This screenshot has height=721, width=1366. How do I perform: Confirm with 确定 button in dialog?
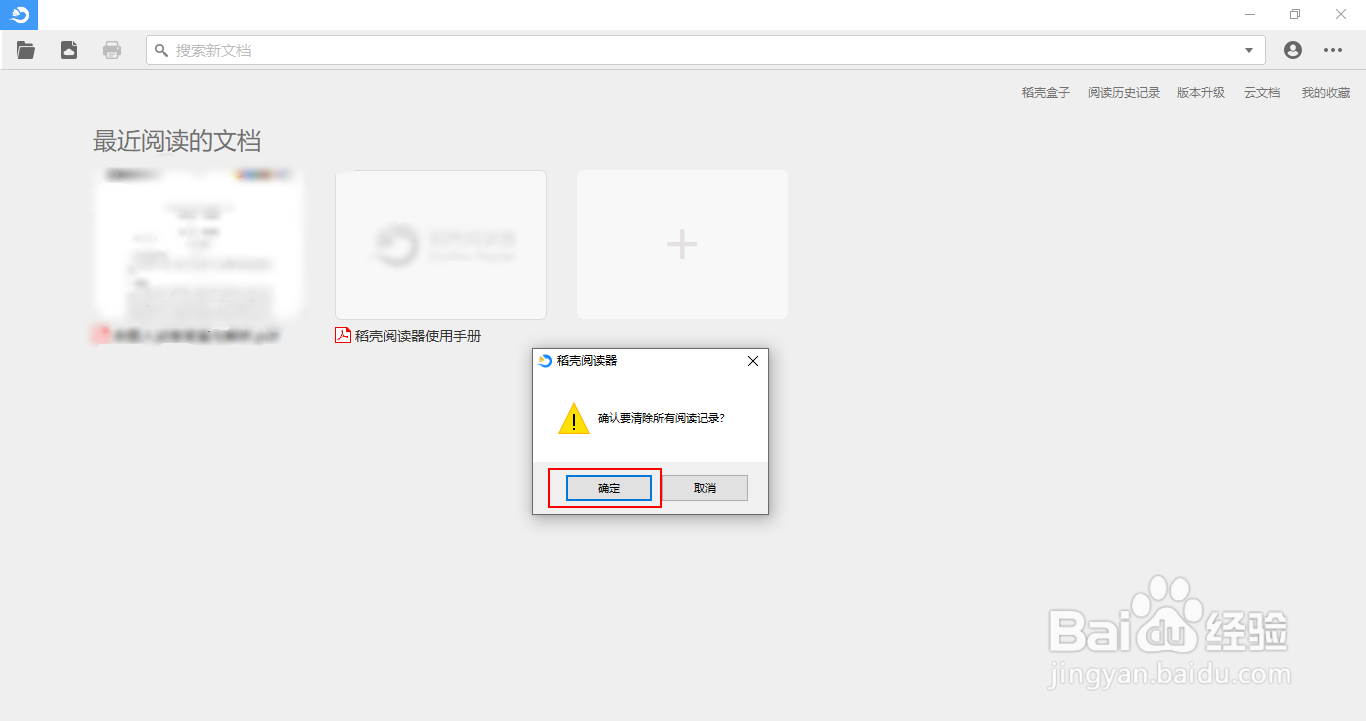point(609,488)
